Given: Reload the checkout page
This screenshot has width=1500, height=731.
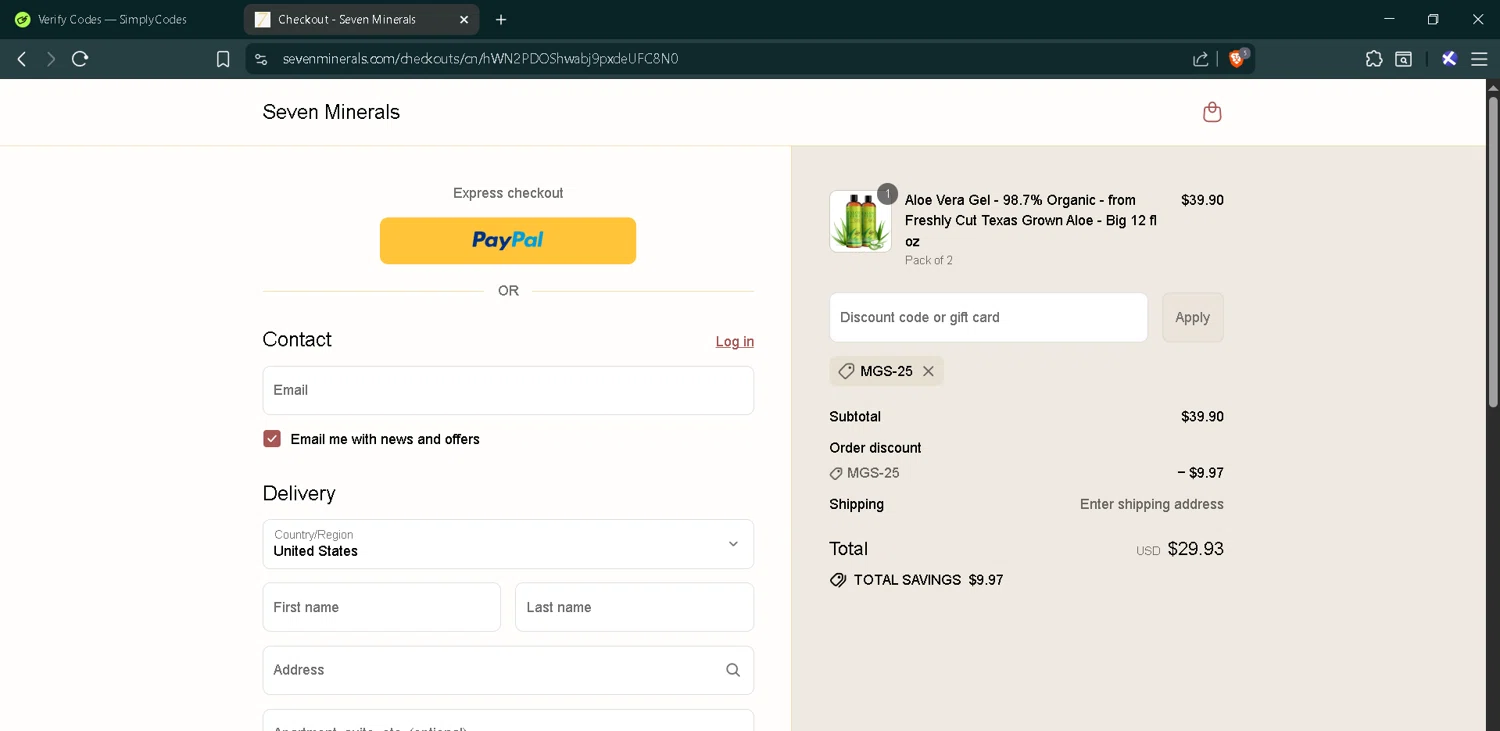Looking at the screenshot, I should click(x=80, y=59).
